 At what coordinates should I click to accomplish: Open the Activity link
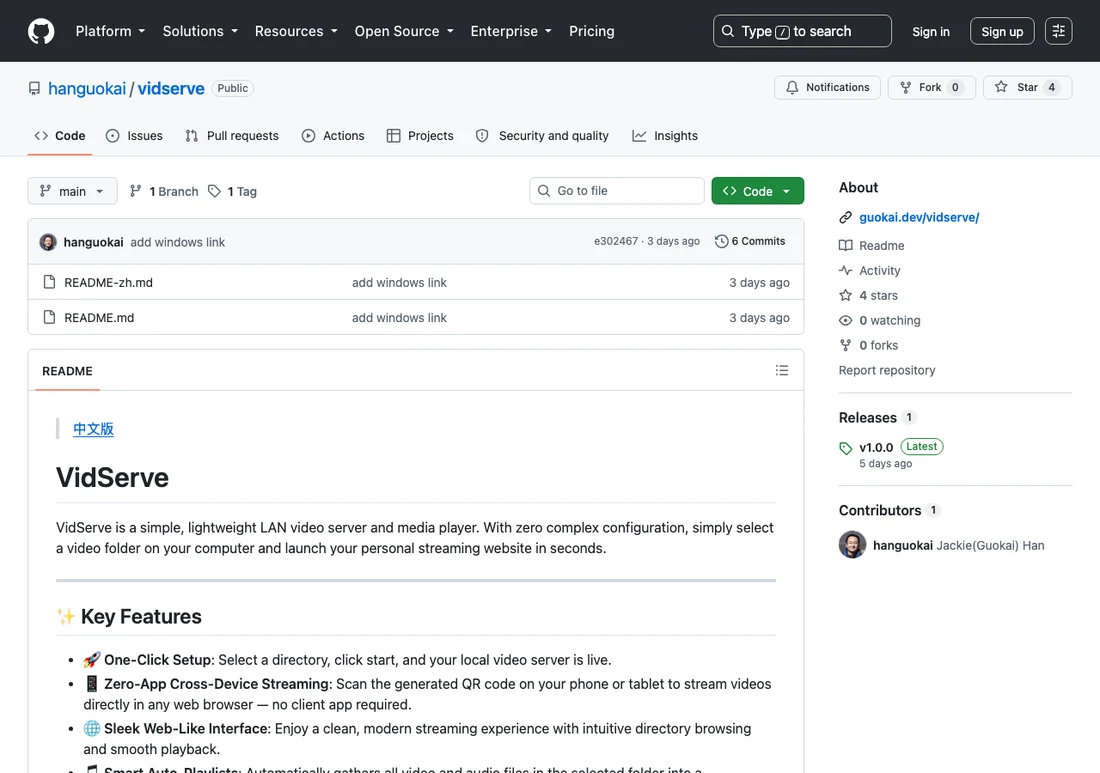(x=879, y=271)
